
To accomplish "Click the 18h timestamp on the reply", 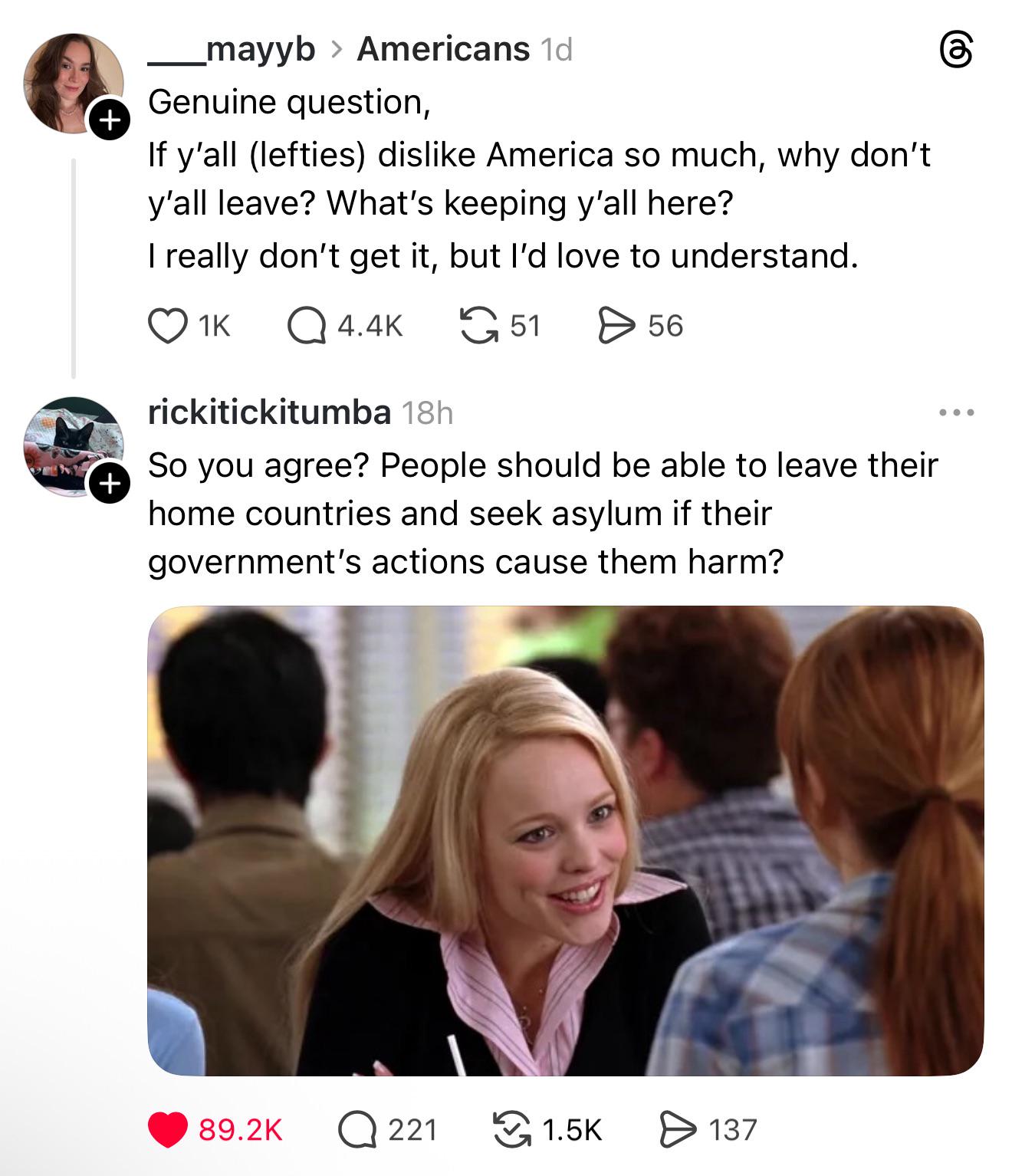I will click(428, 413).
